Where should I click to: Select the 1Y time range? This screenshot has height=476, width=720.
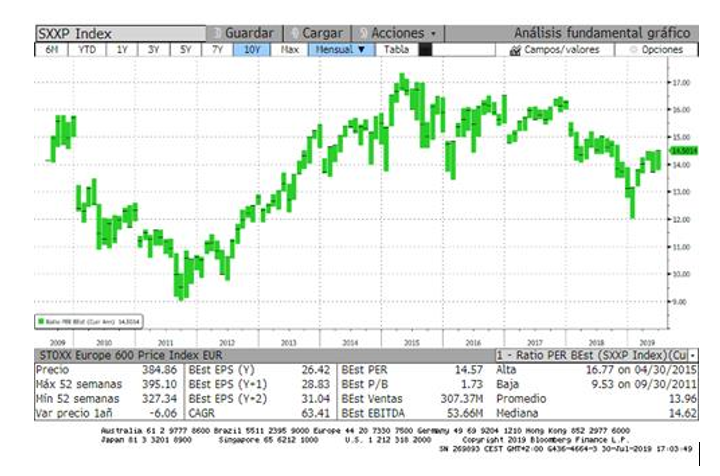[x=122, y=50]
